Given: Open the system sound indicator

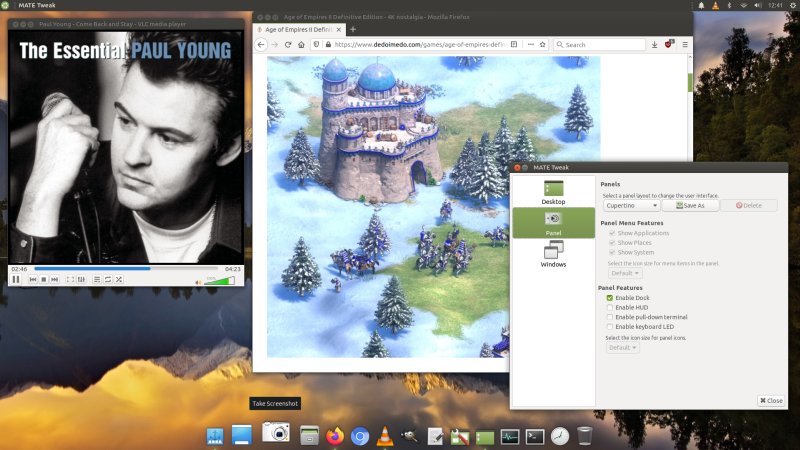Looking at the screenshot, I should coord(758,5).
